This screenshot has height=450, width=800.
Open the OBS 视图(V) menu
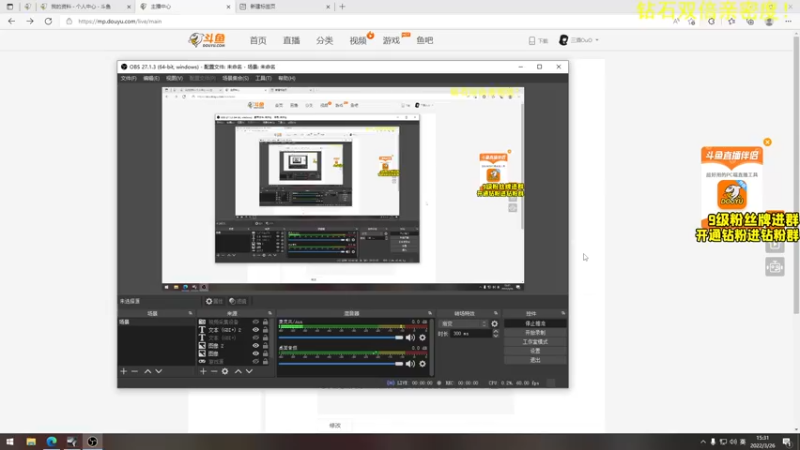[x=174, y=79]
